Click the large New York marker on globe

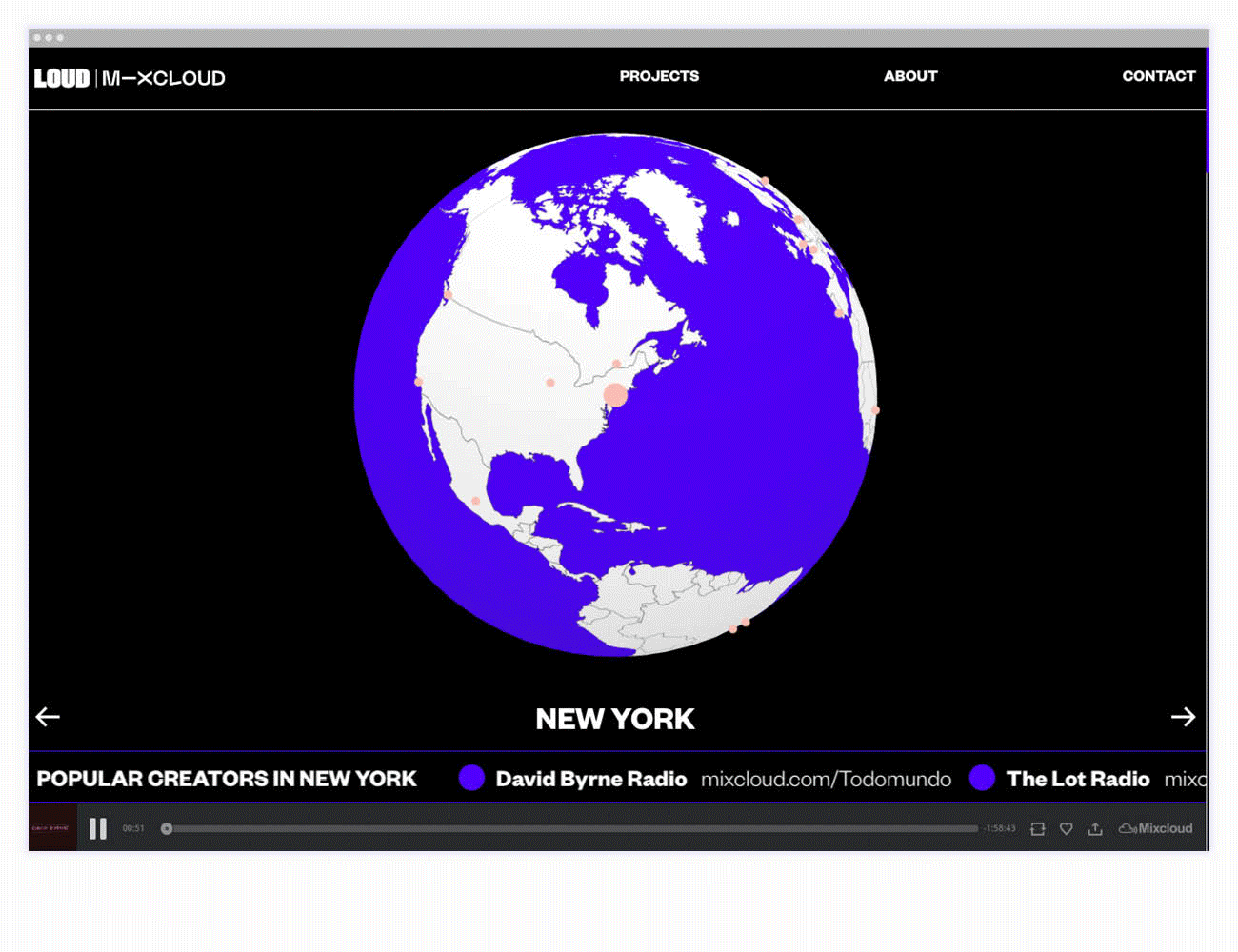616,395
